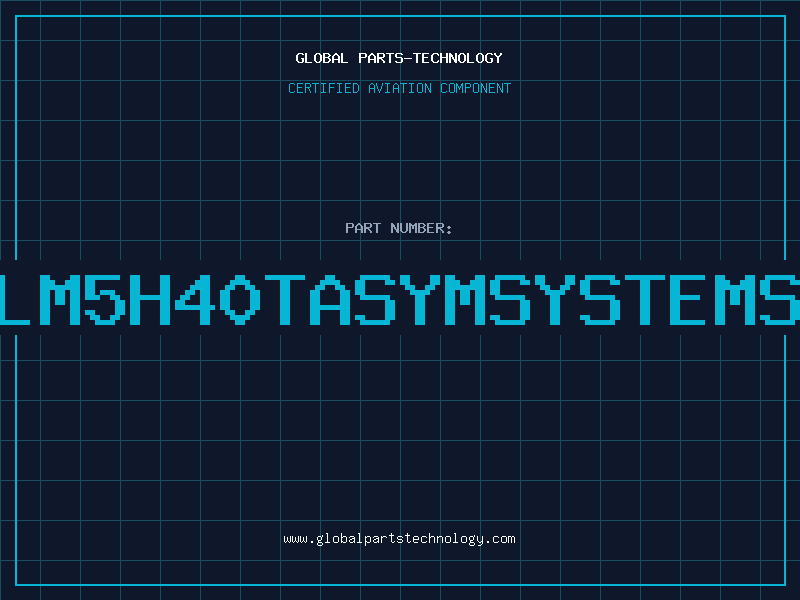Click the LM5H40TASYMSYSTEMS part number

400,299
